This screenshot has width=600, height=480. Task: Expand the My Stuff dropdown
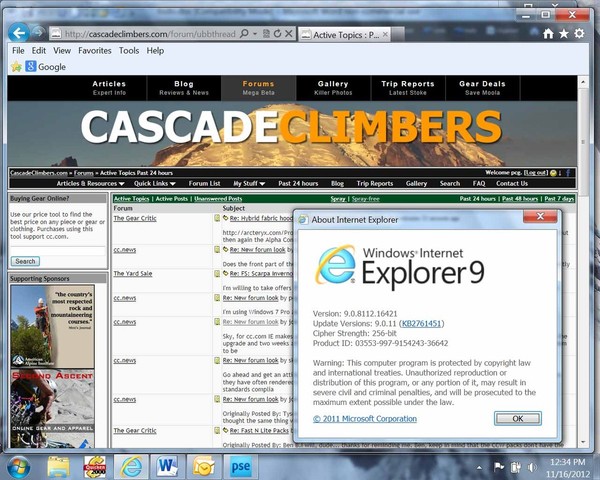249,183
